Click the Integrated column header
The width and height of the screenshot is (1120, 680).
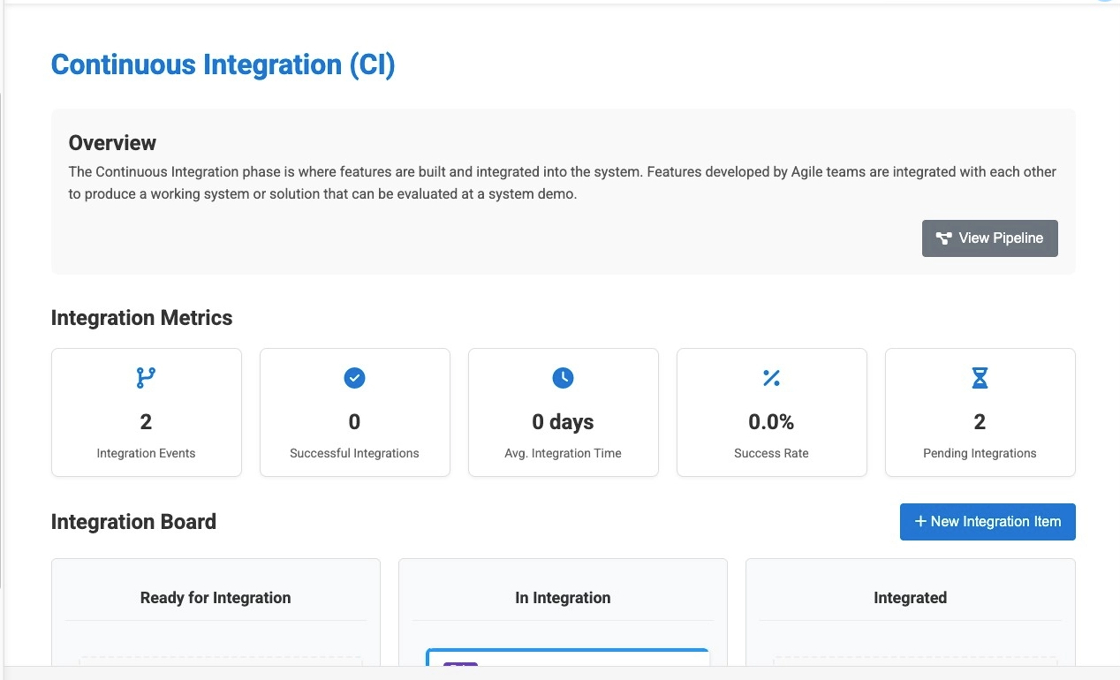coord(910,597)
